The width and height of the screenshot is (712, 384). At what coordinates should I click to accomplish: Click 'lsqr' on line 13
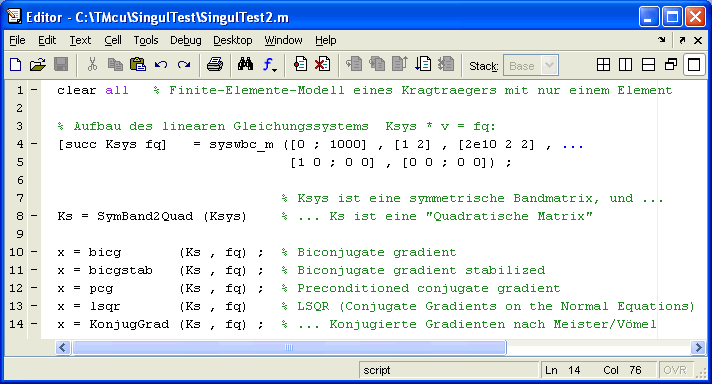pyautogui.click(x=105, y=306)
